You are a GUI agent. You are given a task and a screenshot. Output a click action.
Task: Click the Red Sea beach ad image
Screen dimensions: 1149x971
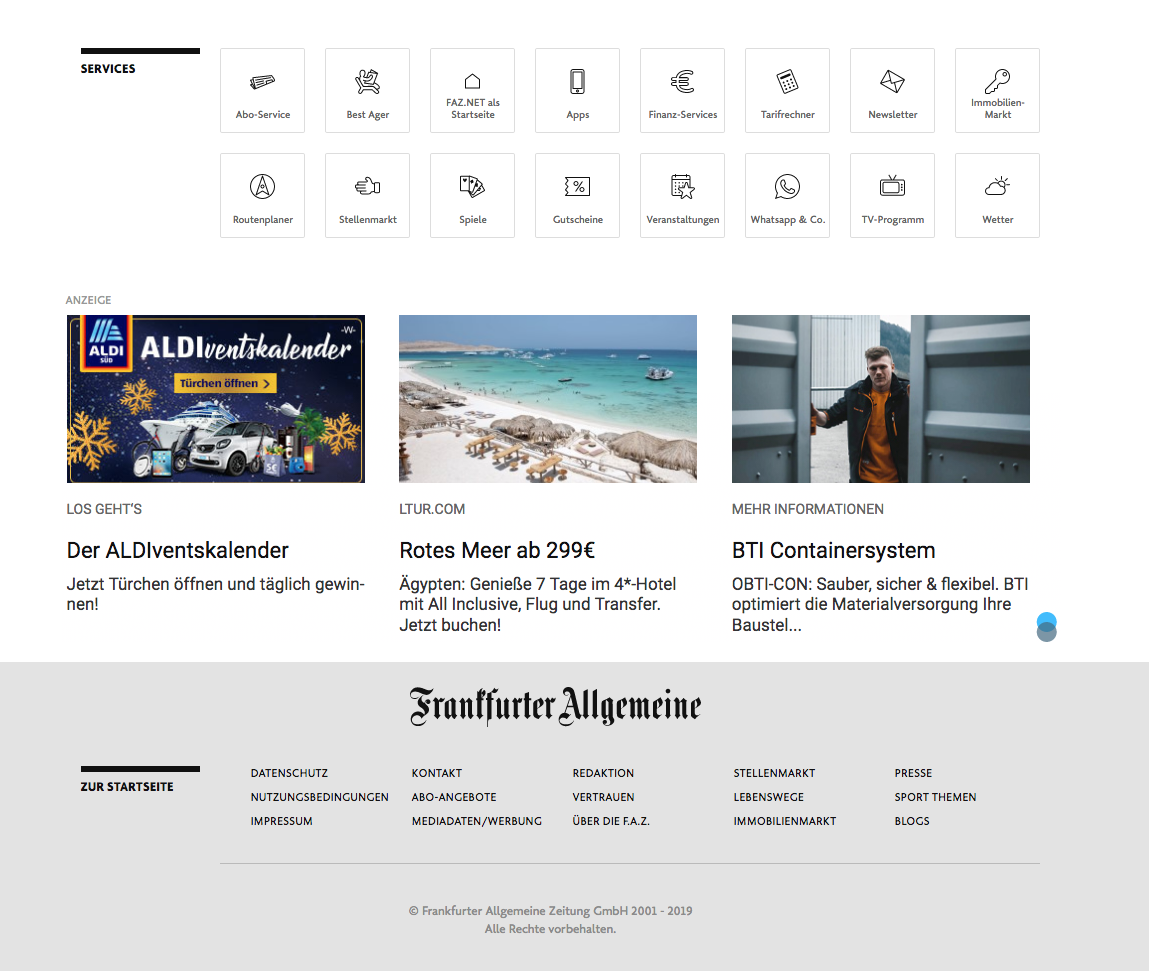tap(548, 399)
